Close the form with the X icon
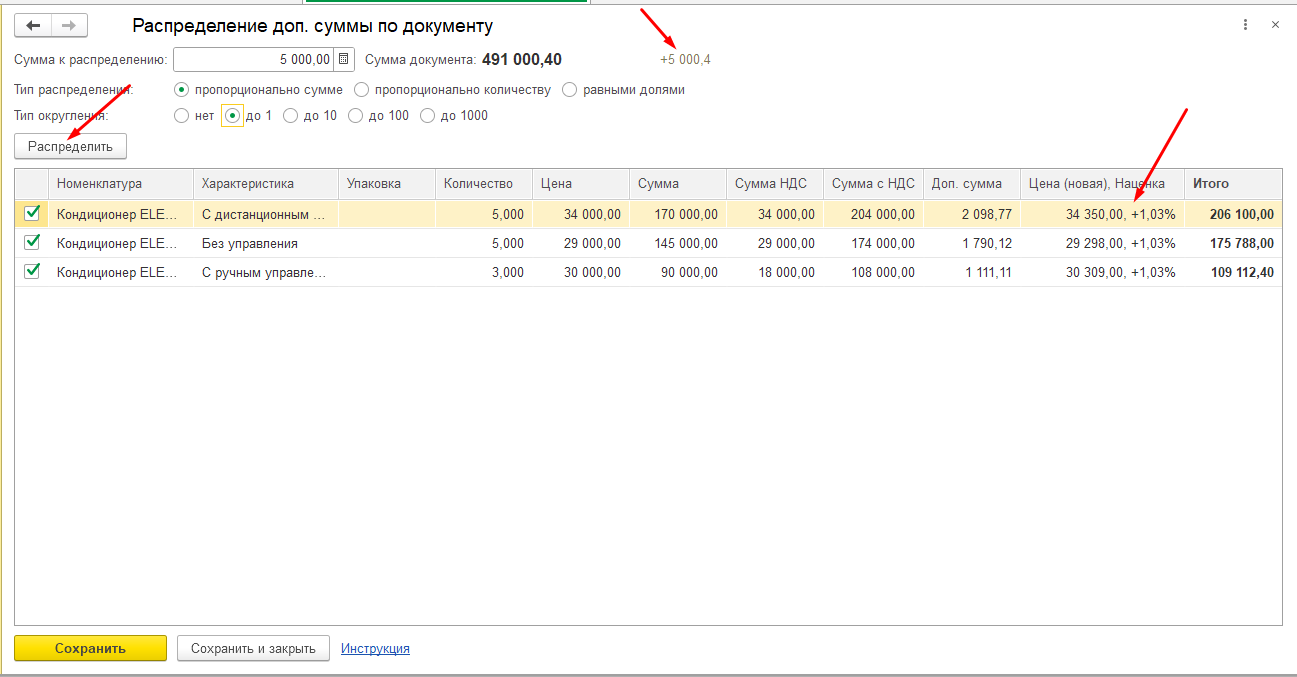Viewport: 1297px width, 677px height. coord(1275,25)
